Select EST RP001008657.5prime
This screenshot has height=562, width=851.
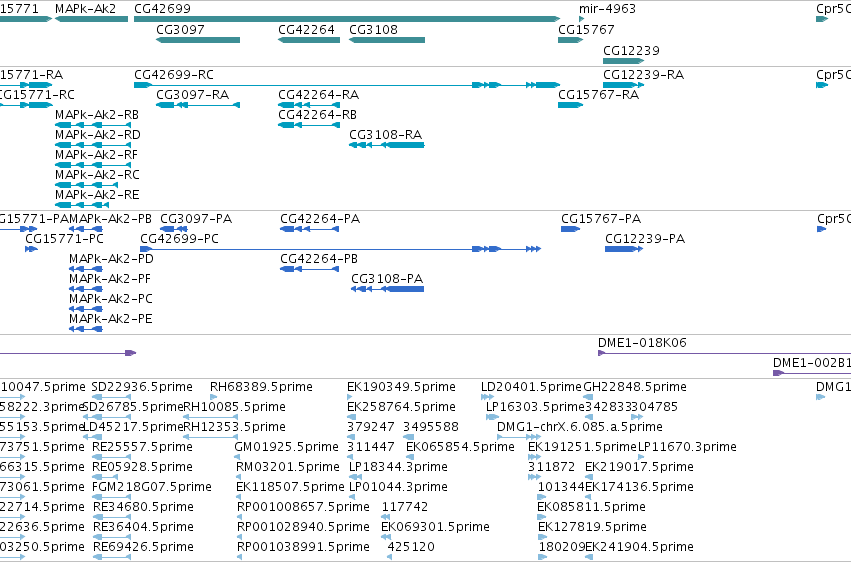pos(240,518)
